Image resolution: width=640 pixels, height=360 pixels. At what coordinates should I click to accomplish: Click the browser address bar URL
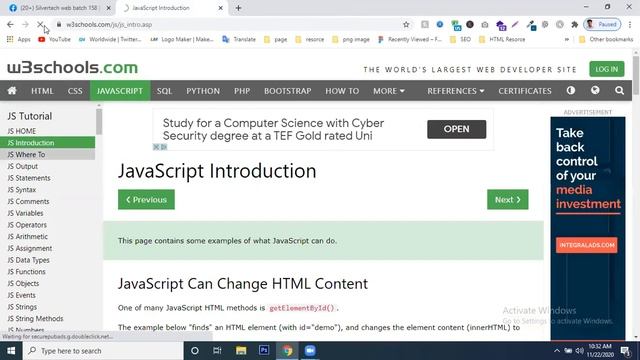(x=109, y=24)
